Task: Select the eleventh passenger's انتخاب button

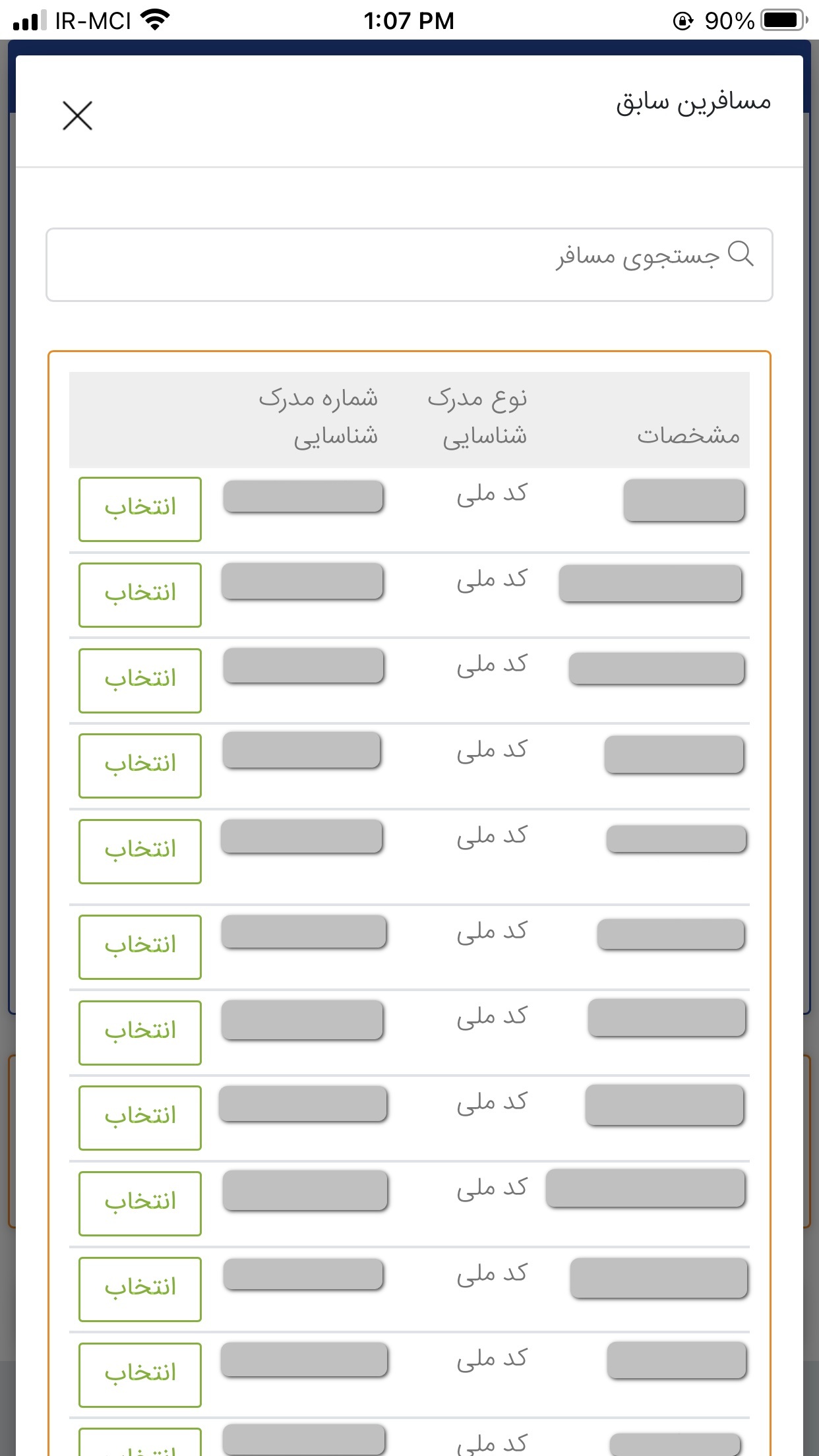Action: click(x=140, y=1375)
